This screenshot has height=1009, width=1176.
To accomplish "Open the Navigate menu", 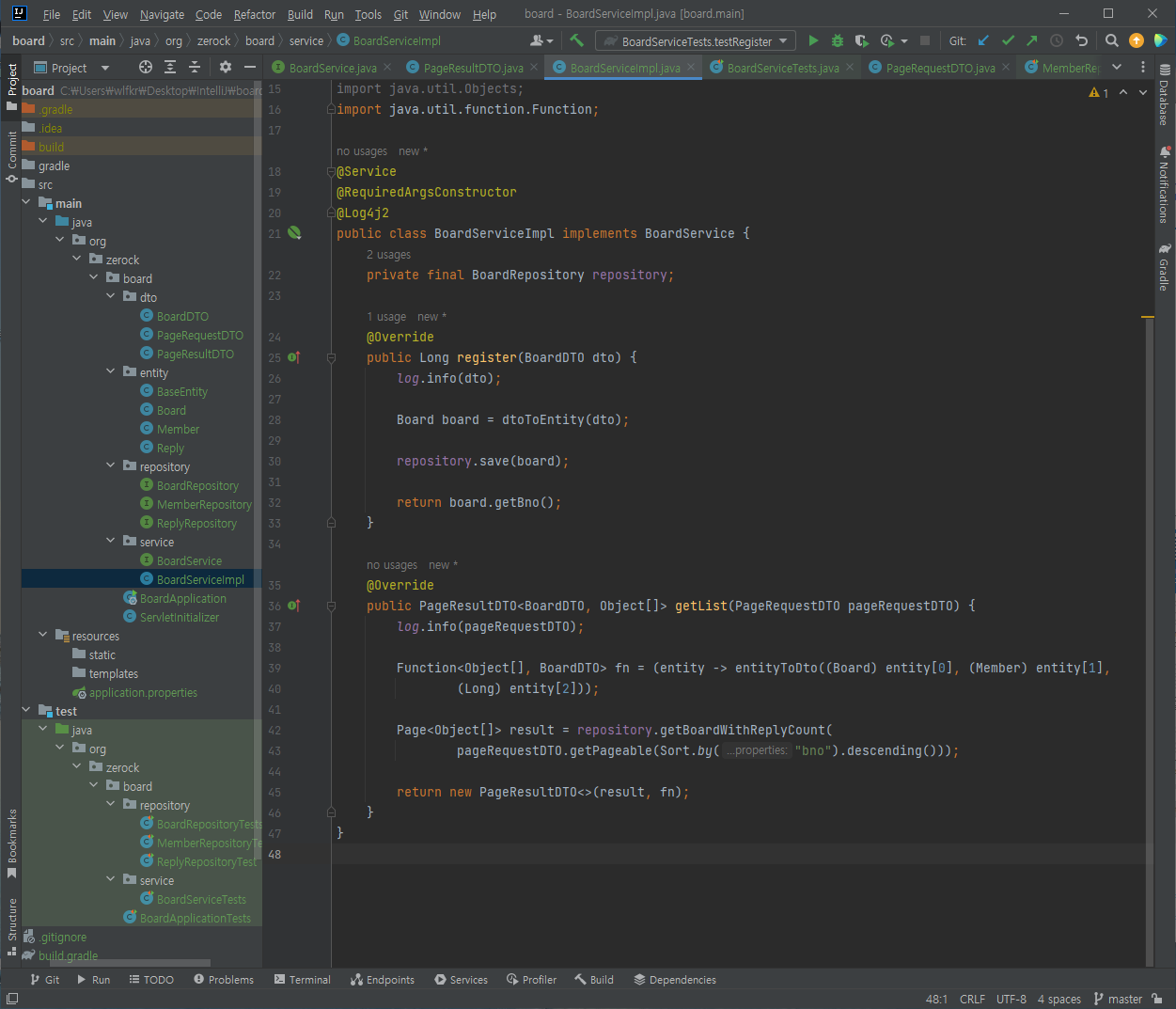I will [162, 14].
